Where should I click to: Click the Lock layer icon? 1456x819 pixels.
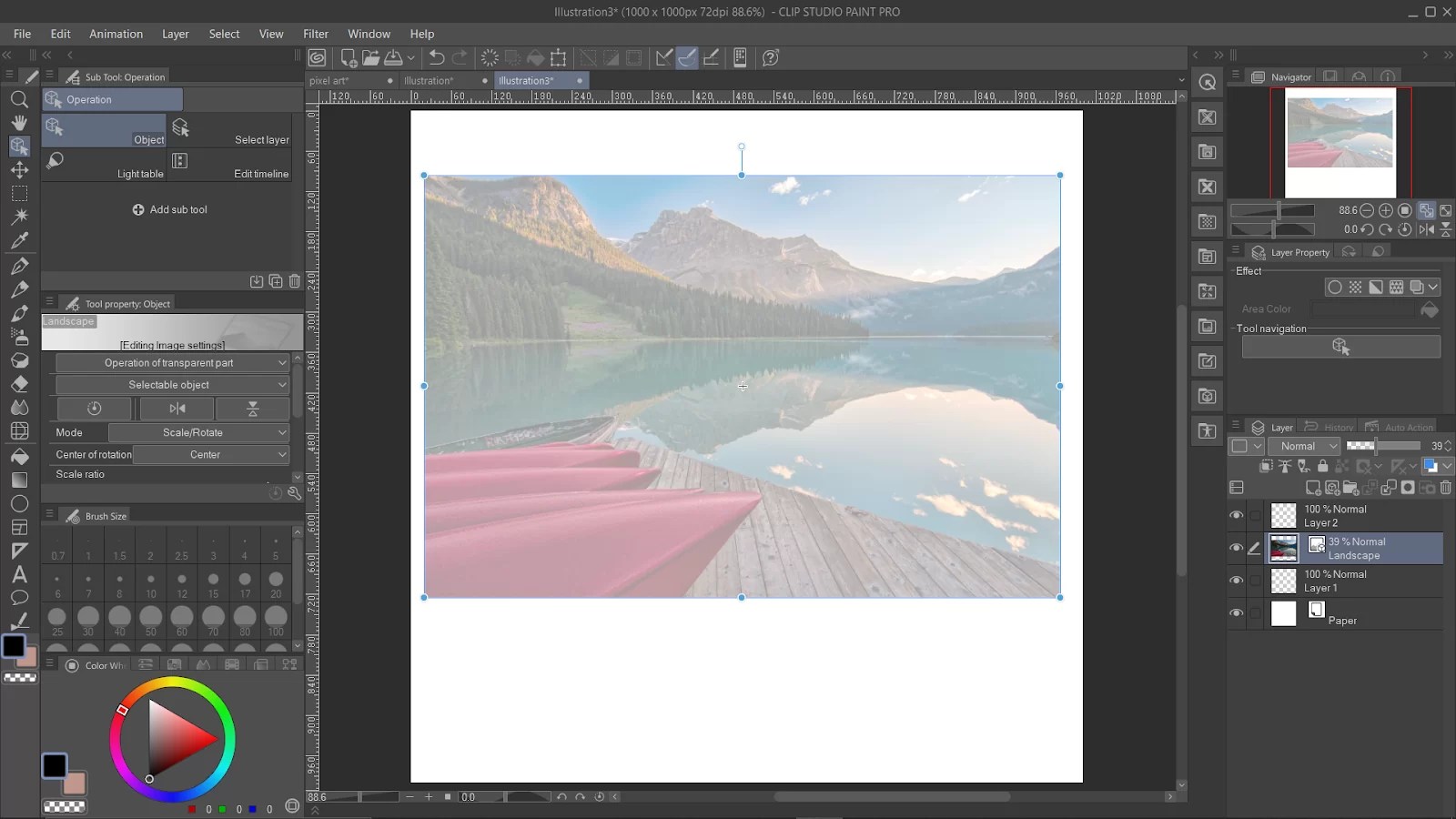pos(1323,466)
